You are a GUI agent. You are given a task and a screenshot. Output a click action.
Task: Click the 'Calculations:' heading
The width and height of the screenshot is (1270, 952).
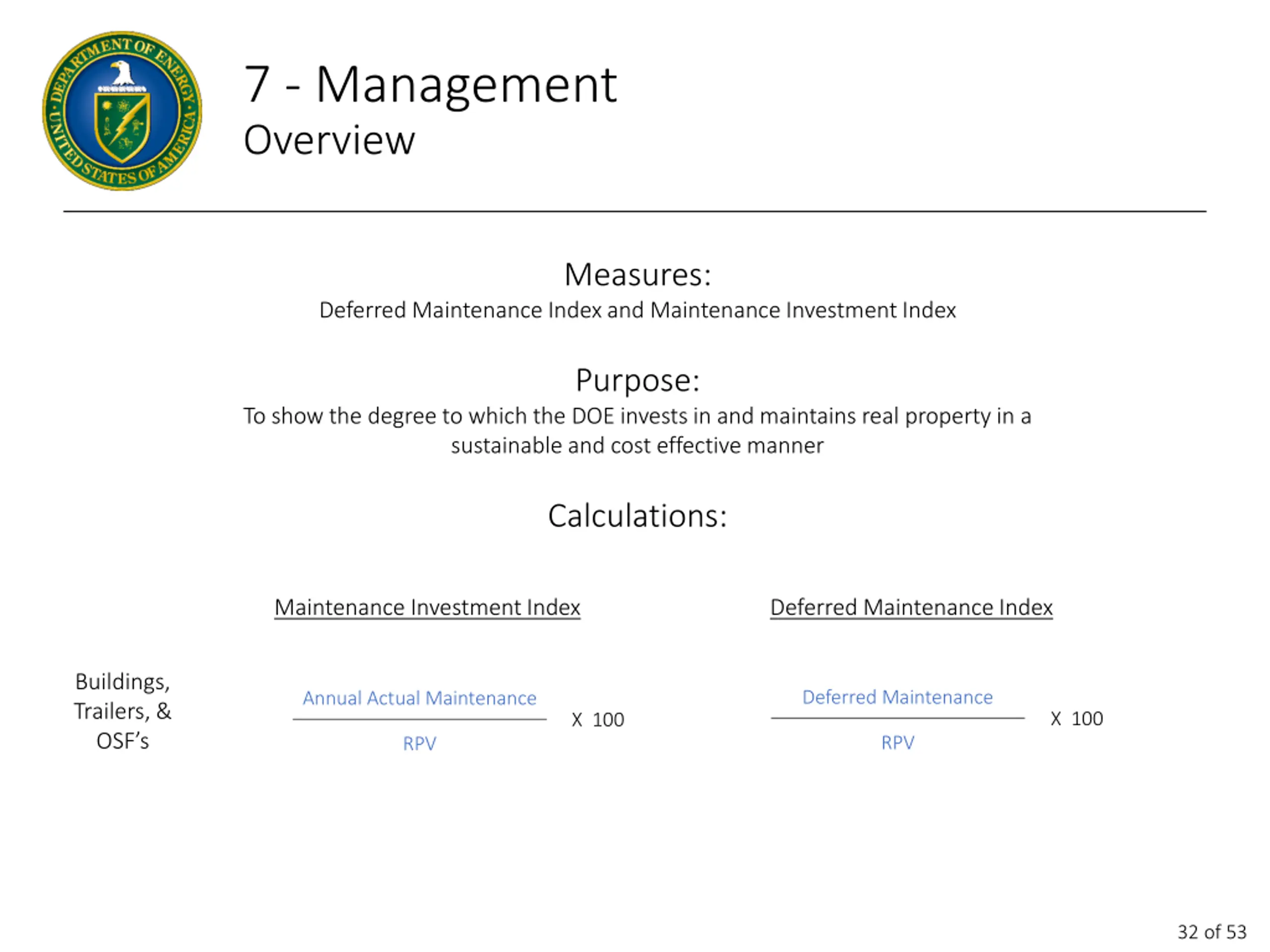(x=637, y=515)
